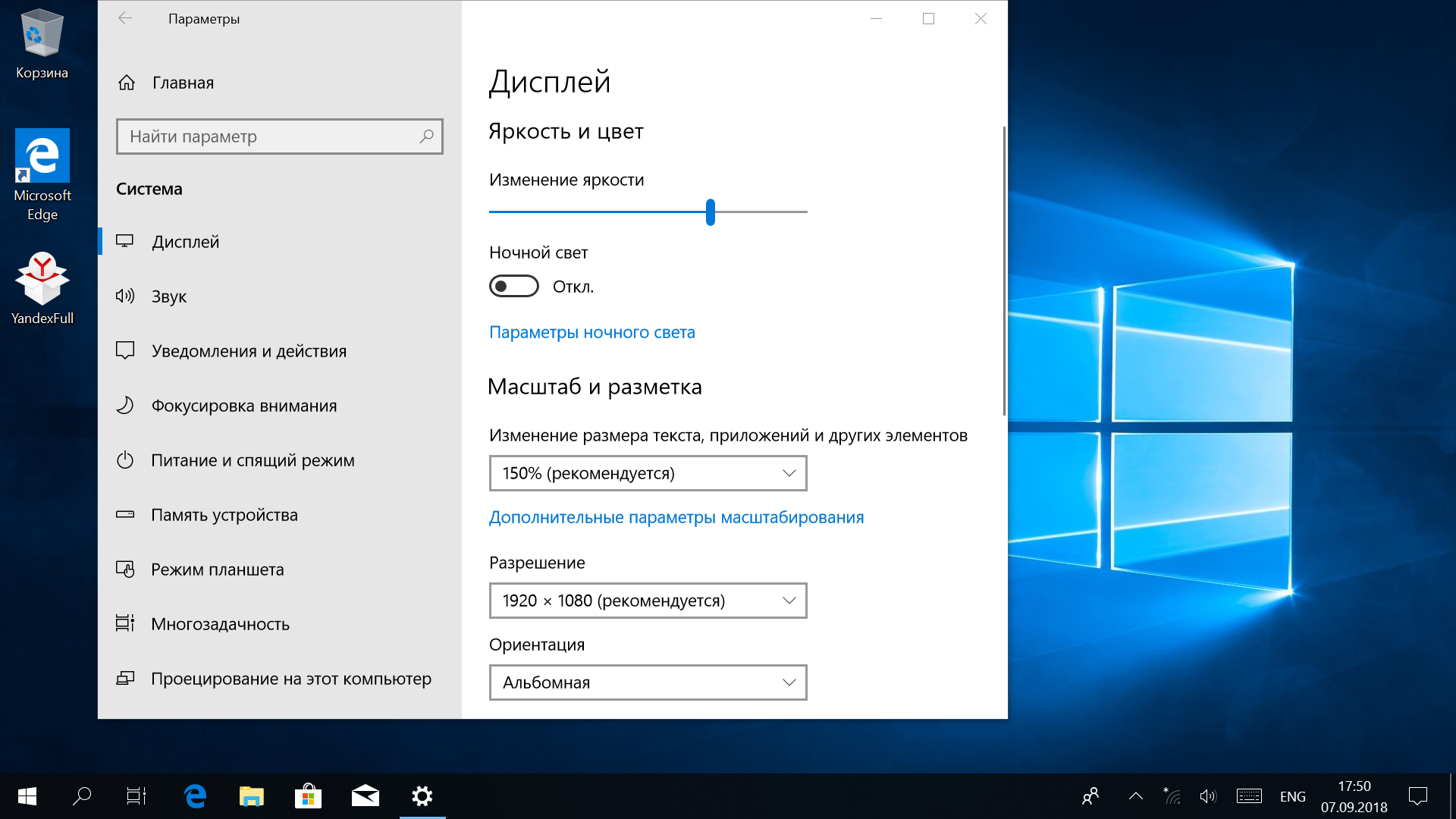Open Дополнительные параметры масштабирования link
The width and height of the screenshot is (1456, 819).
[x=676, y=517]
